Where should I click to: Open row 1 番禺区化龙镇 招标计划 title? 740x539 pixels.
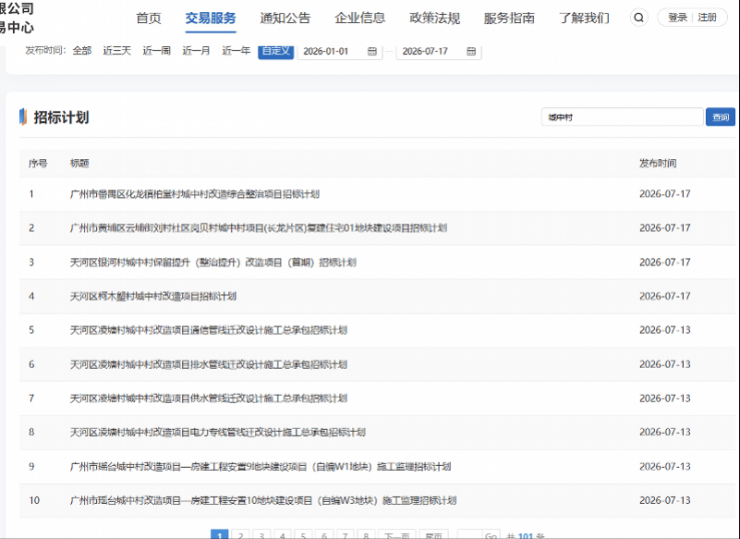pyautogui.click(x=194, y=194)
